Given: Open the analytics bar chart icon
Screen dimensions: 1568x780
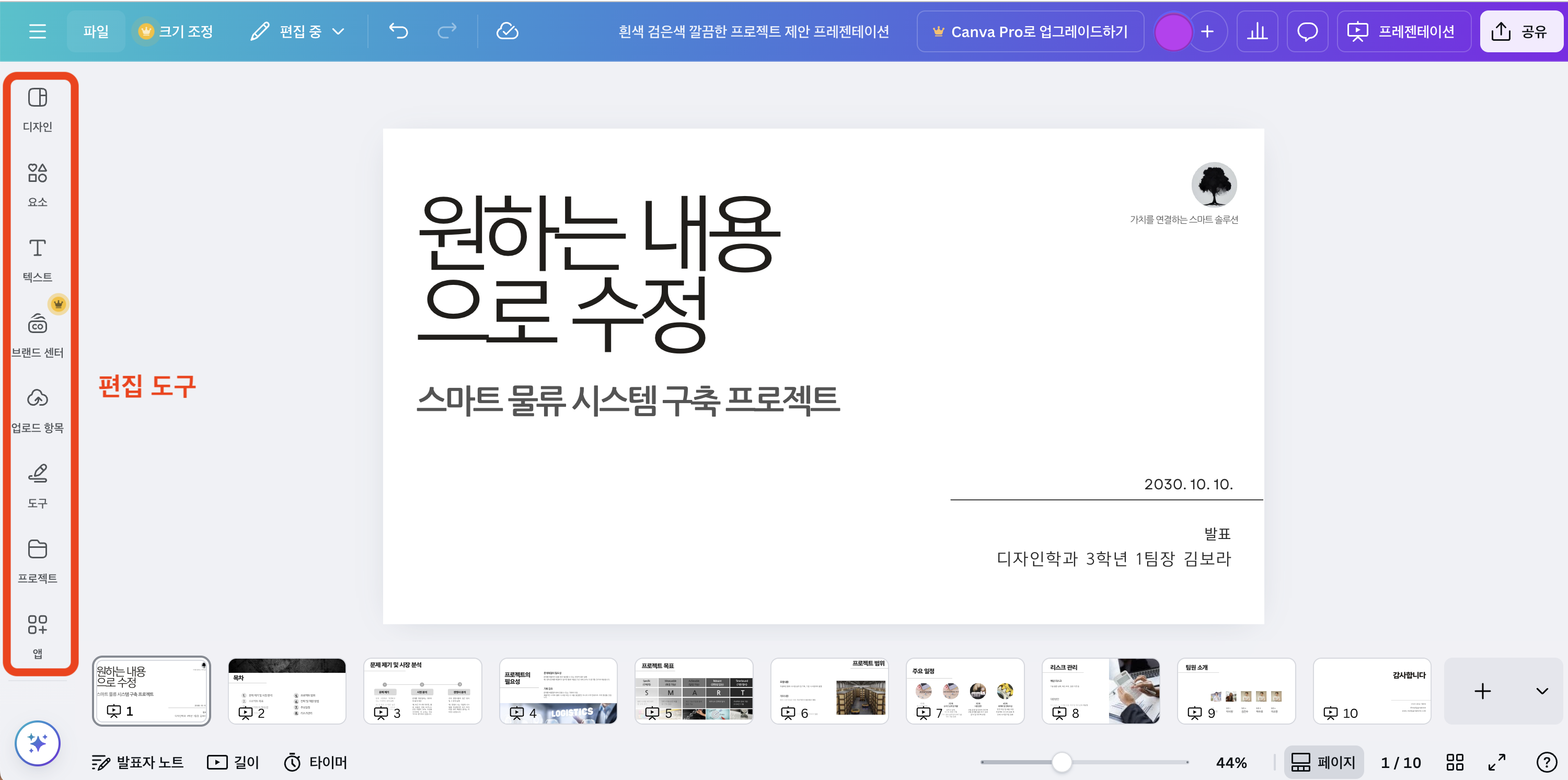Looking at the screenshot, I should (x=1256, y=31).
